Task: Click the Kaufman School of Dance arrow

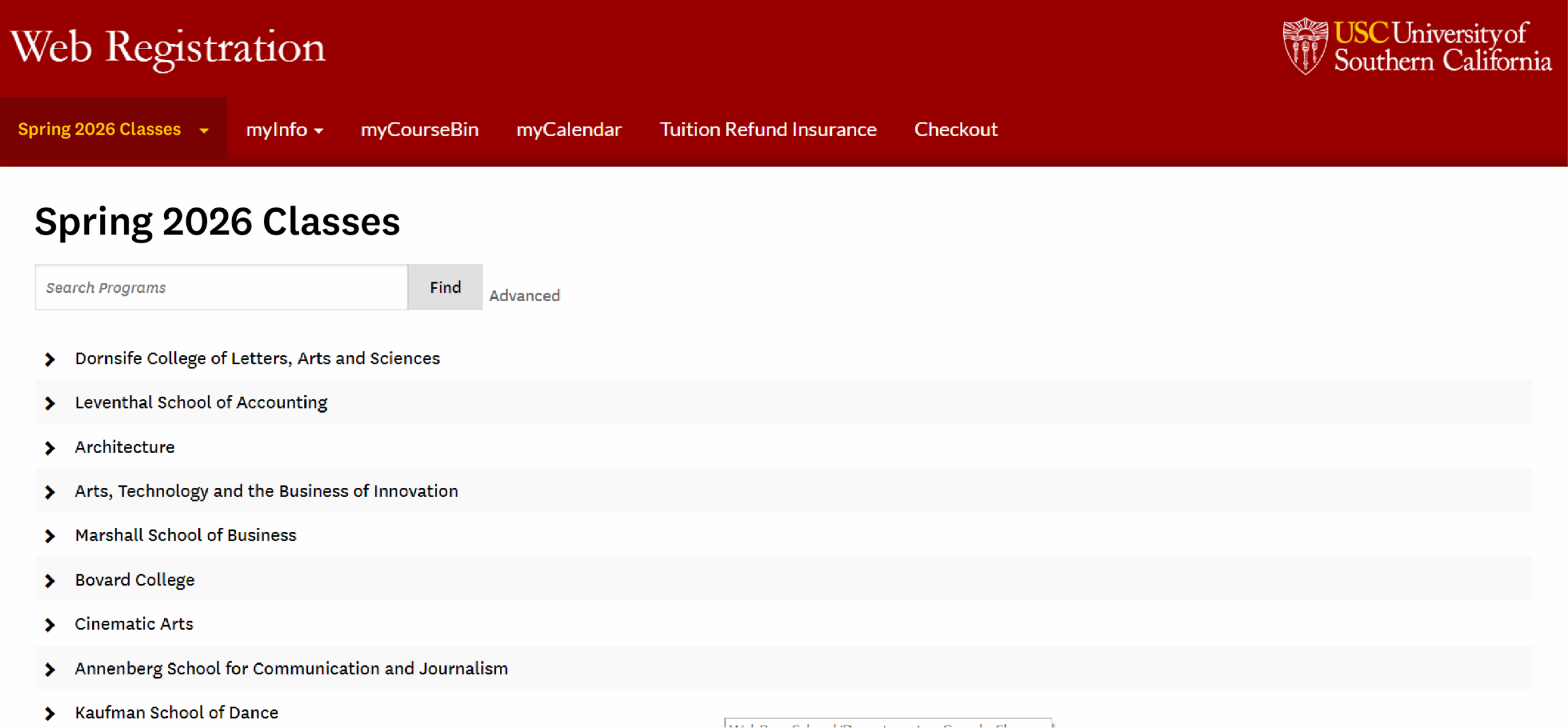Action: [x=50, y=713]
